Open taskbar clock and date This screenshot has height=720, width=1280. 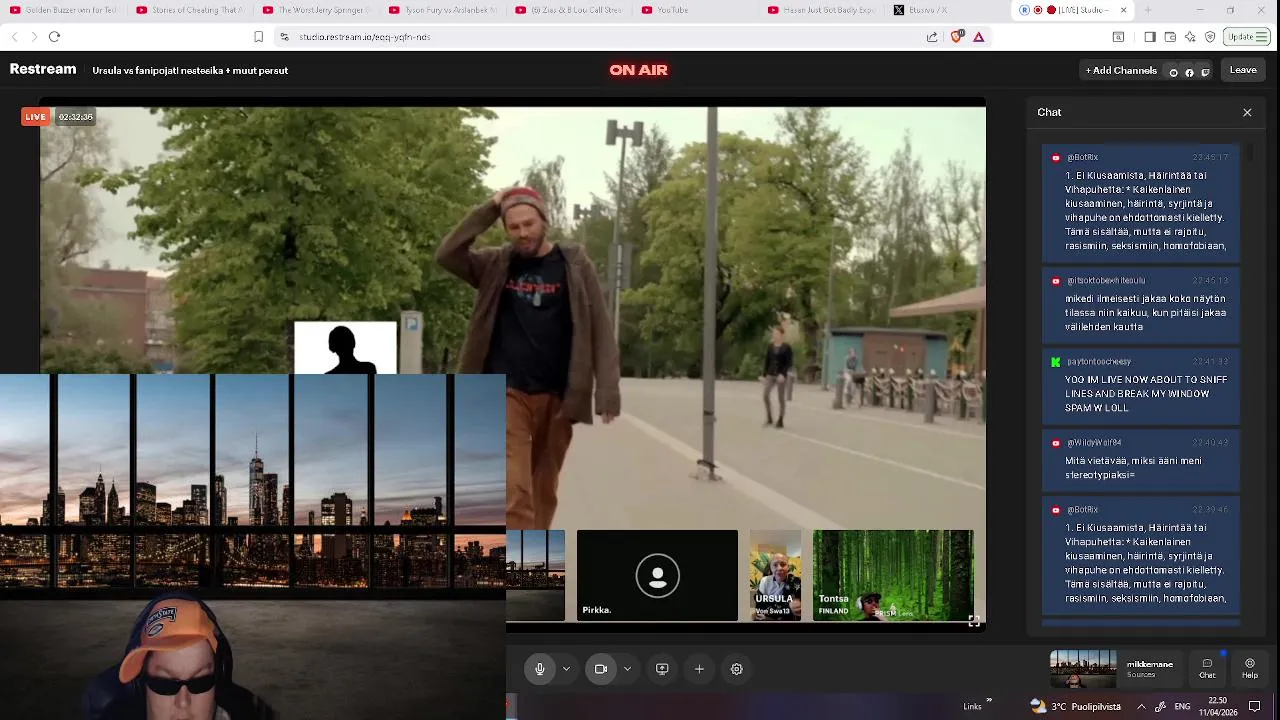coord(1218,706)
